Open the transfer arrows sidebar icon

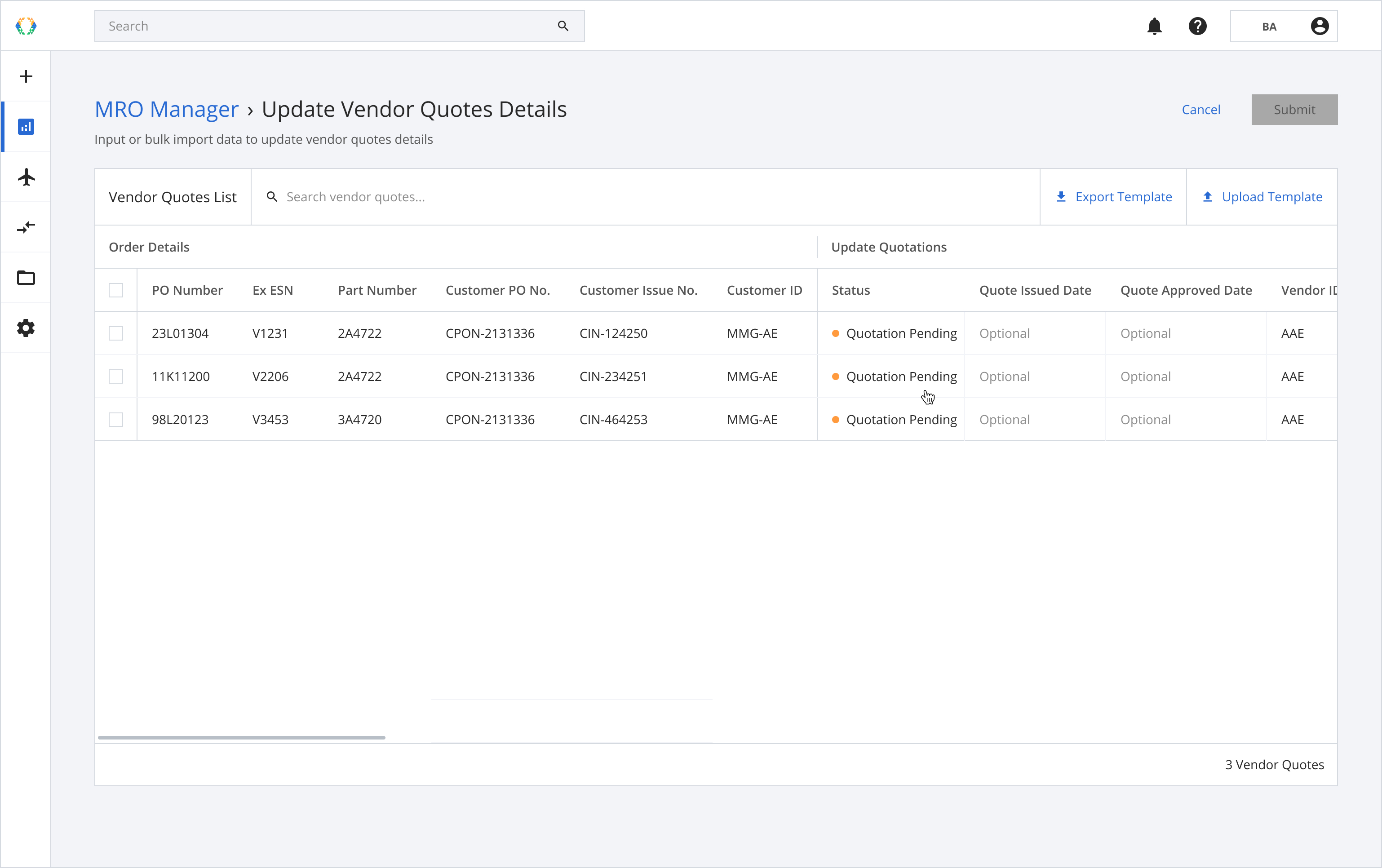26,227
